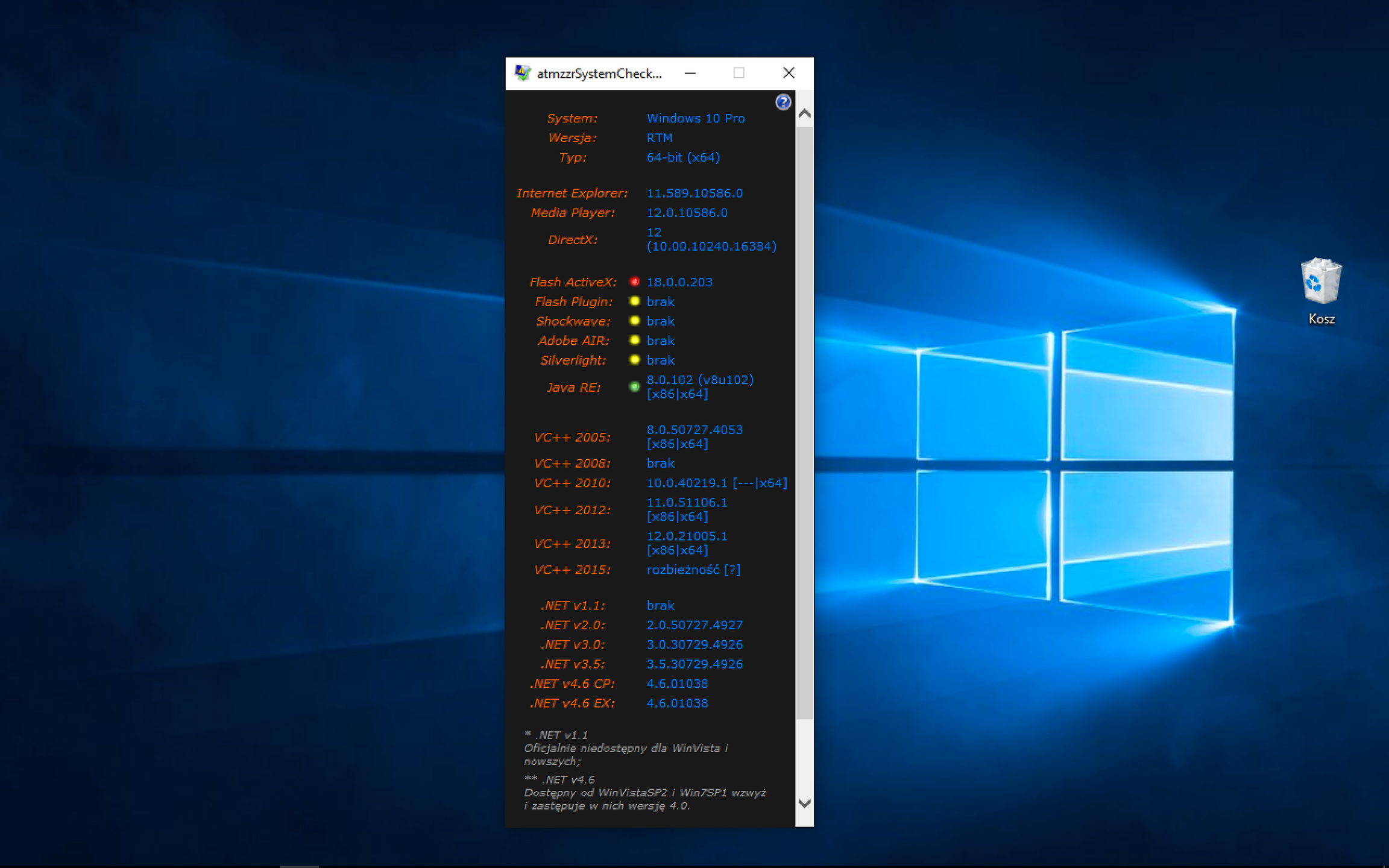Click the yellow status dot for Adobe AIR
The height and width of the screenshot is (868, 1389).
click(x=634, y=340)
